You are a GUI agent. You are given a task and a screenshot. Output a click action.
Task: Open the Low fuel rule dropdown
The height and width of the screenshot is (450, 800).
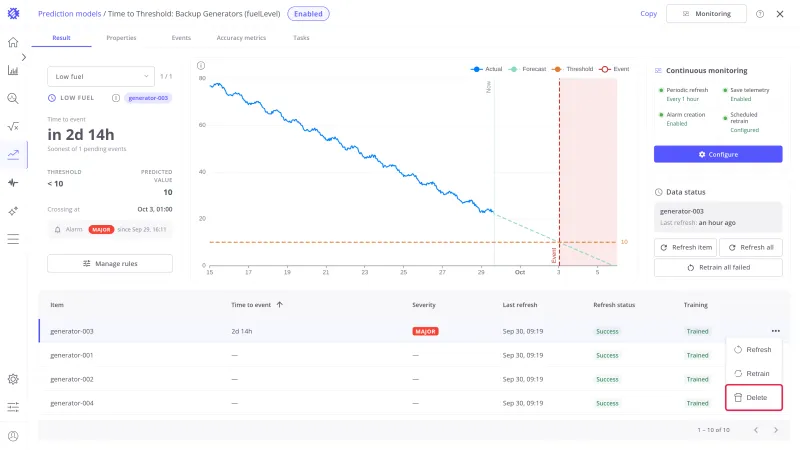(101, 77)
